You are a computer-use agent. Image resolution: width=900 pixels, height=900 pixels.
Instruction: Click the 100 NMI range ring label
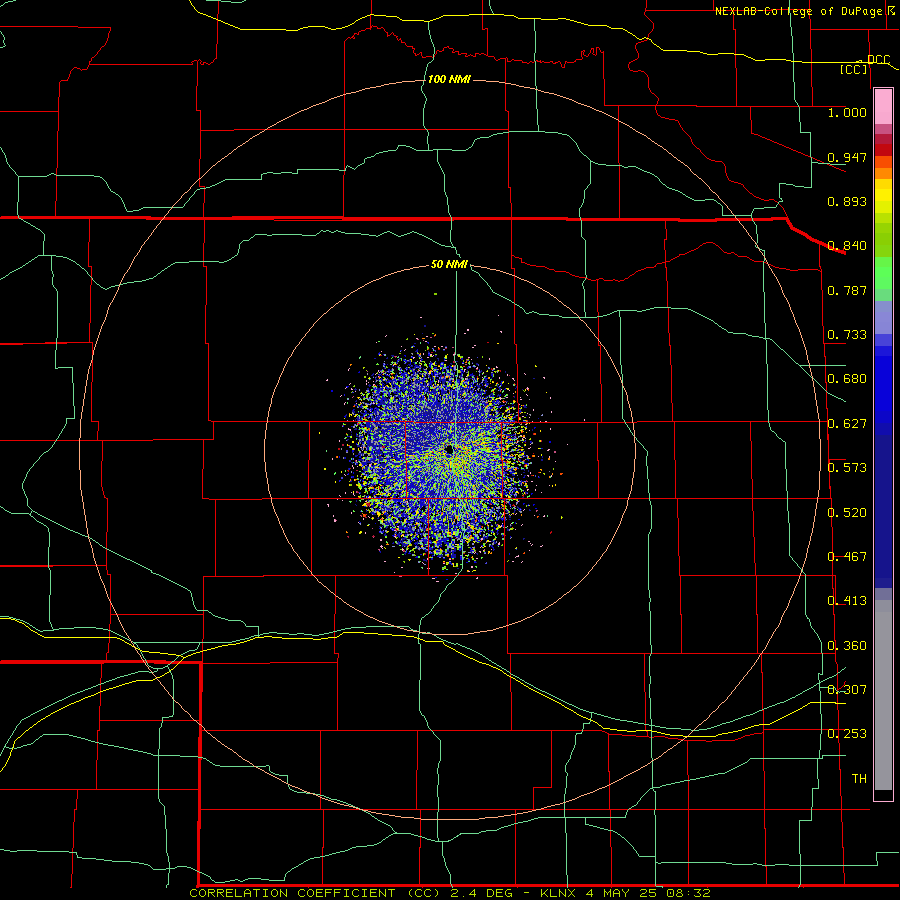pos(449,79)
